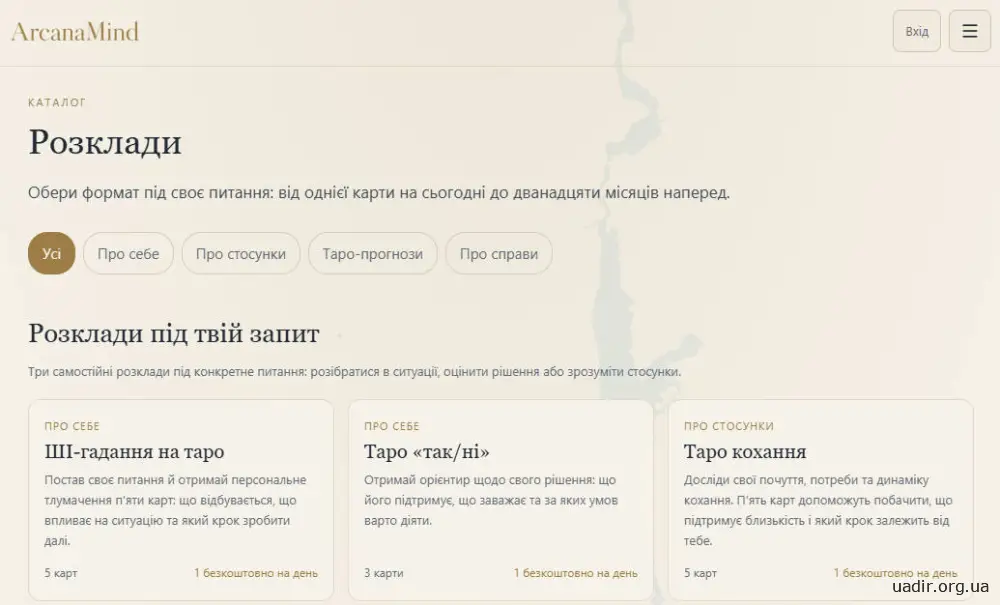
Task: Click the ПРО СТОСУНКИ tag on Таро кохання
Action: pyautogui.click(x=729, y=426)
